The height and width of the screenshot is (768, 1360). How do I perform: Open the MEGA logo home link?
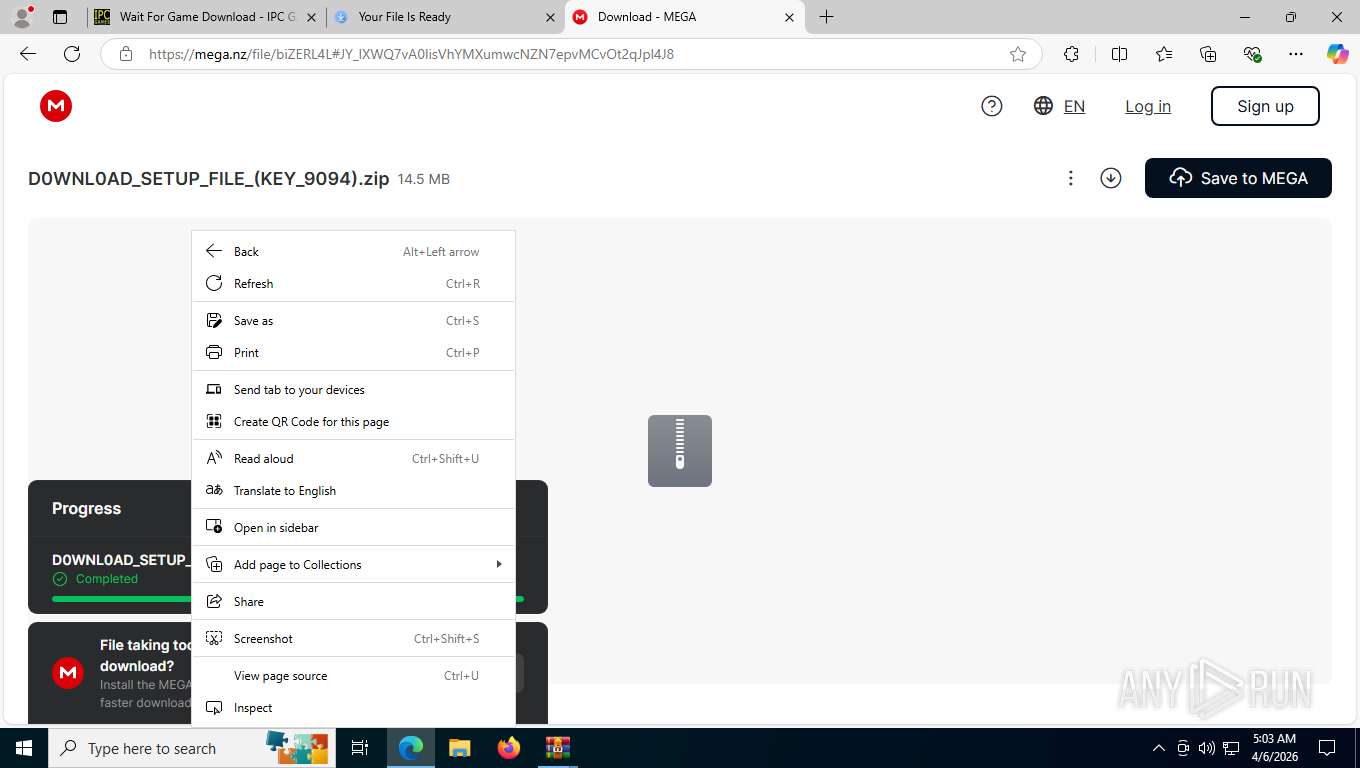[56, 106]
